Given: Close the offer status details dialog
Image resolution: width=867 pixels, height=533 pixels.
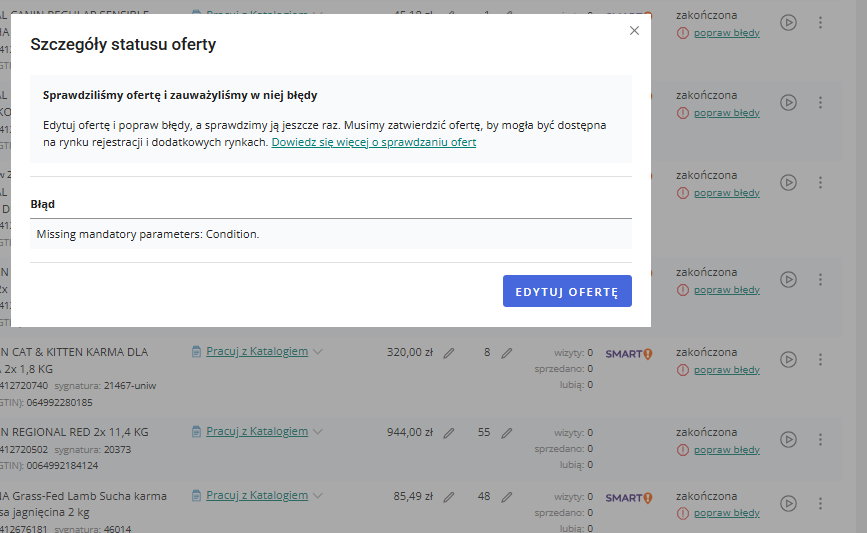Looking at the screenshot, I should (x=634, y=31).
